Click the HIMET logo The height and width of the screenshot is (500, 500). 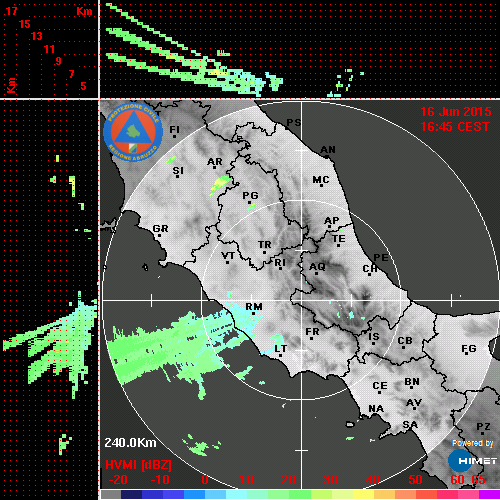coord(473,461)
